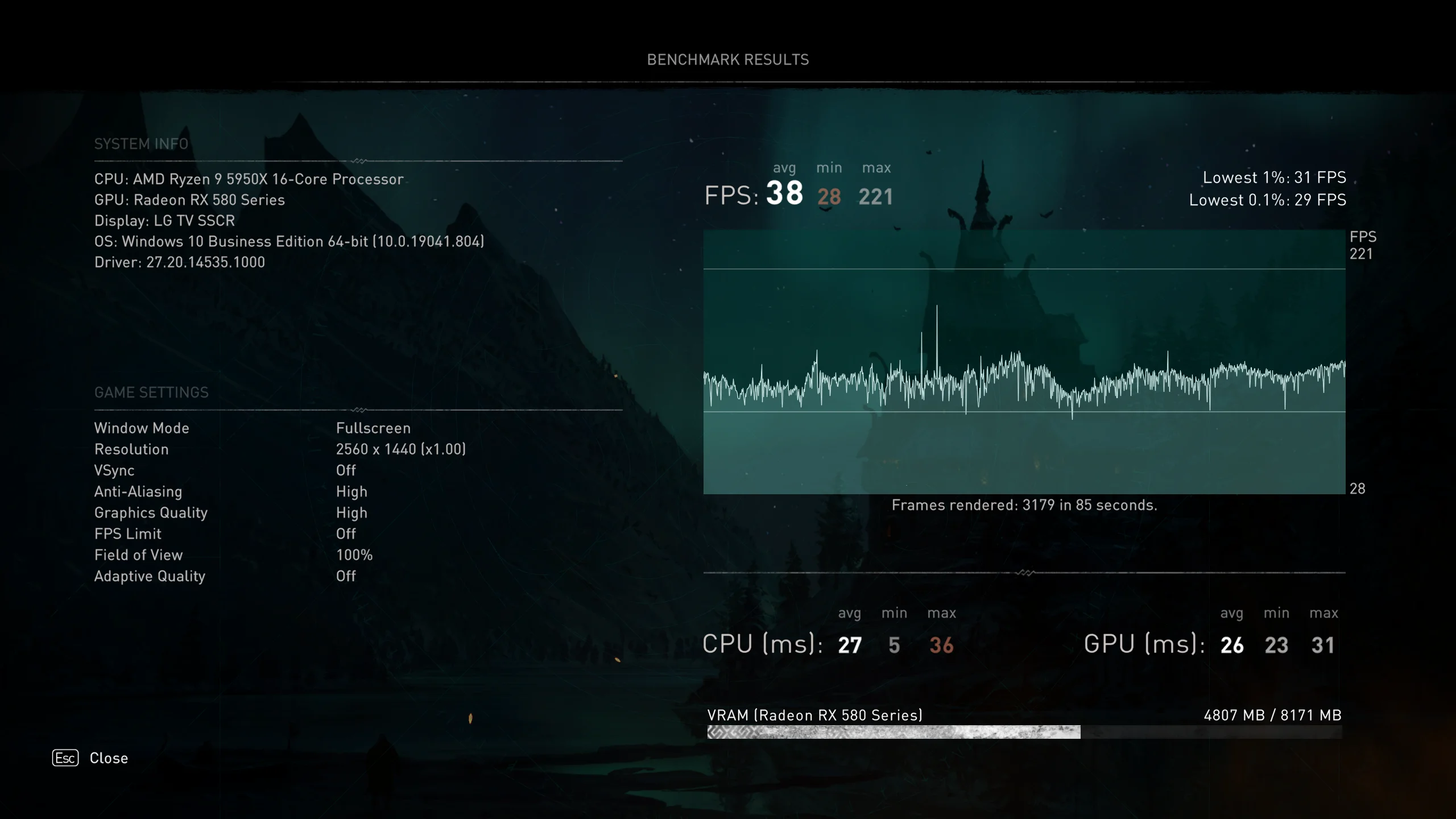
Task: Click the FPS Limit setting label
Action: [x=128, y=534]
